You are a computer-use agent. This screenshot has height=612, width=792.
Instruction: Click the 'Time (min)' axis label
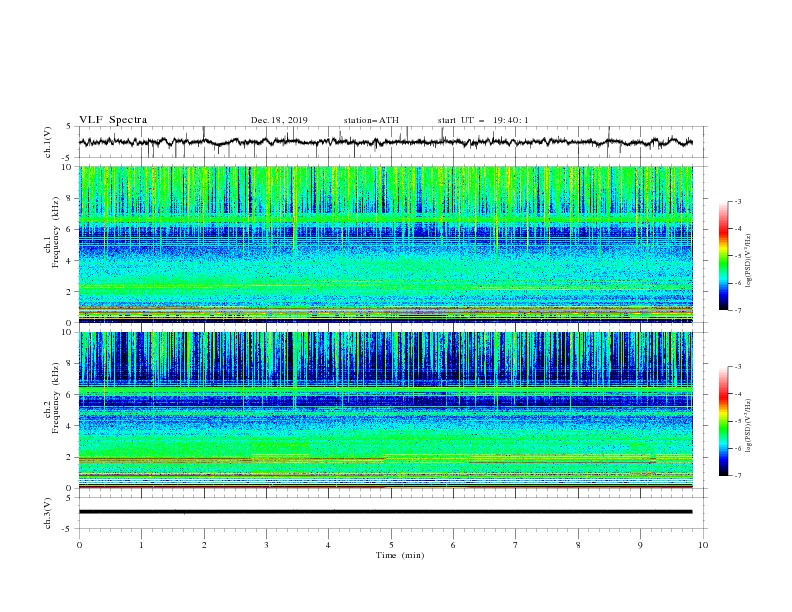[x=400, y=555]
